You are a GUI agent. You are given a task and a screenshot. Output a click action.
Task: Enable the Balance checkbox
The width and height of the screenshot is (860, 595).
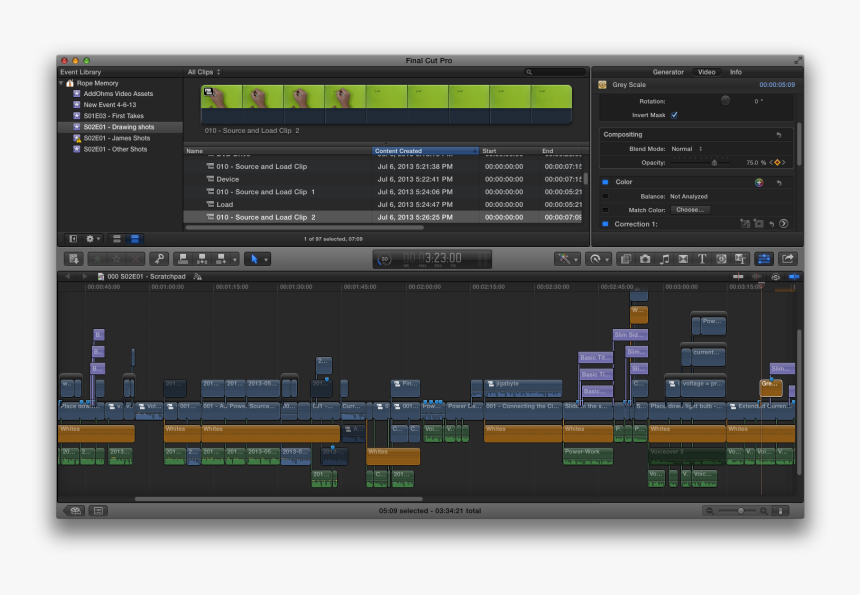click(606, 196)
